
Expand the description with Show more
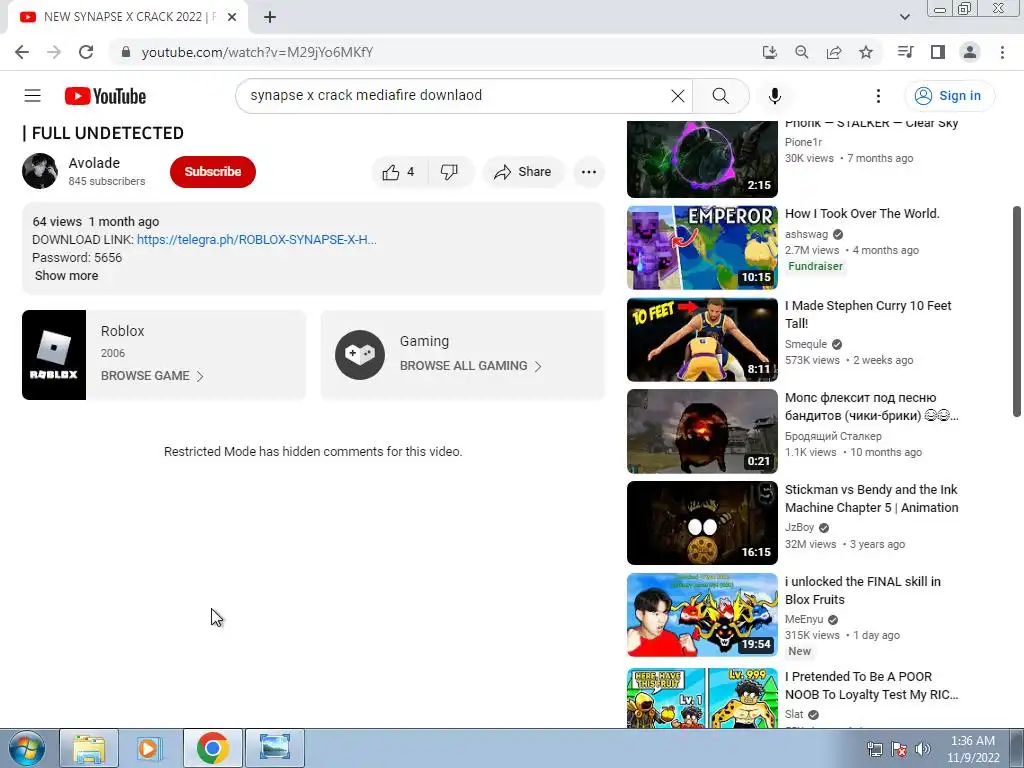(67, 276)
